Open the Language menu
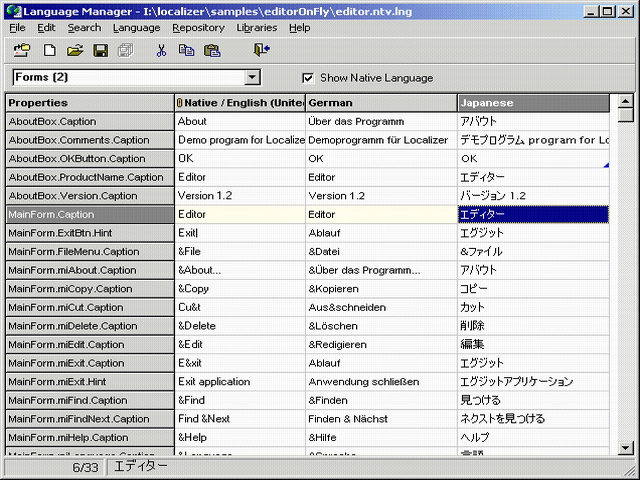640x480 pixels. [136, 28]
